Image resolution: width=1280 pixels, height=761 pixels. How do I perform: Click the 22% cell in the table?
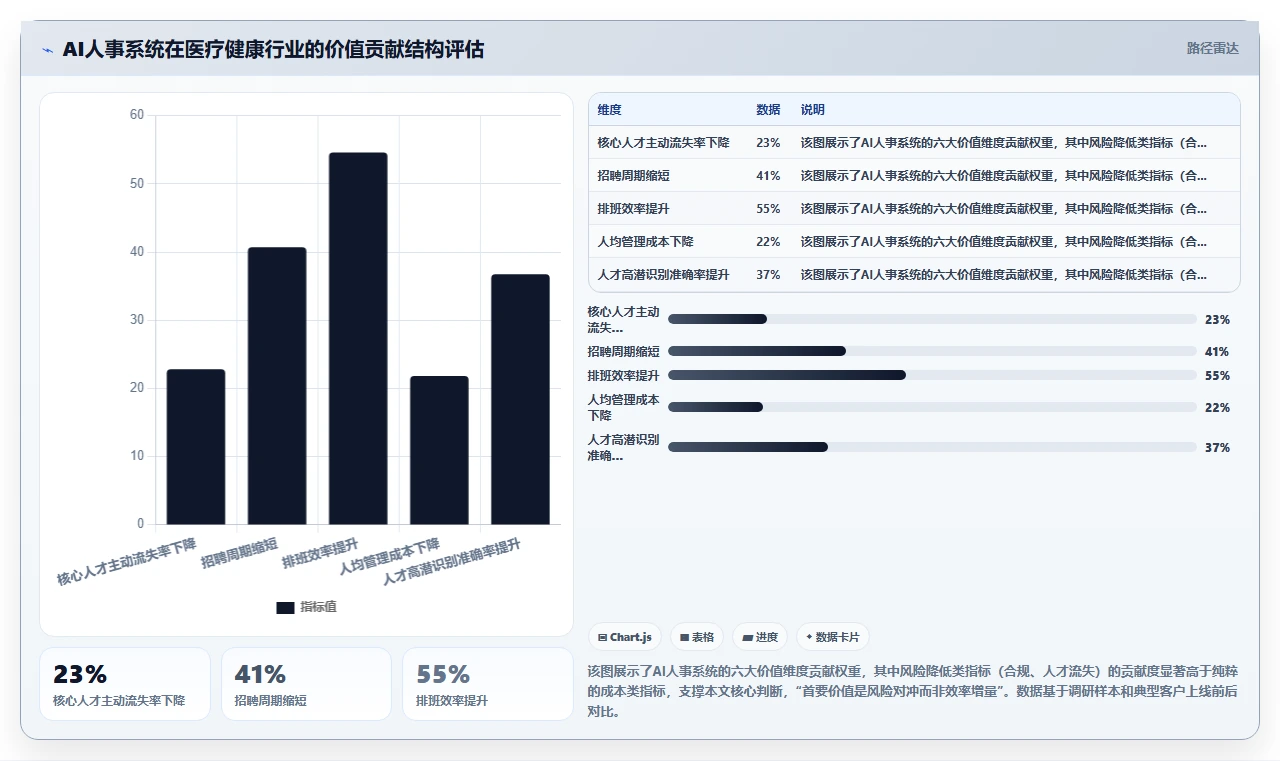(x=768, y=242)
